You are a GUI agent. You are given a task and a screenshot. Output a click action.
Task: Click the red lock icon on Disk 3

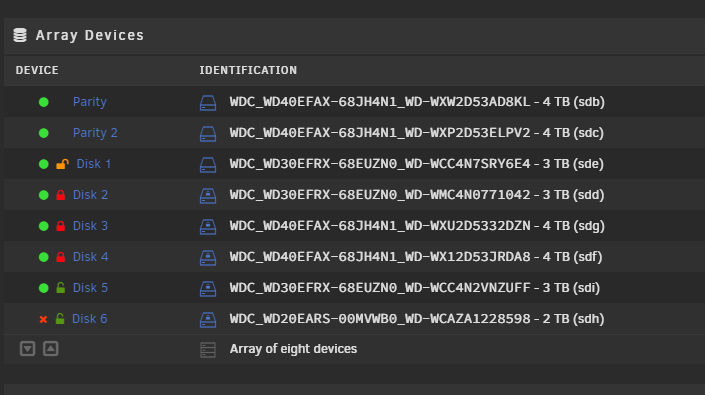61,226
